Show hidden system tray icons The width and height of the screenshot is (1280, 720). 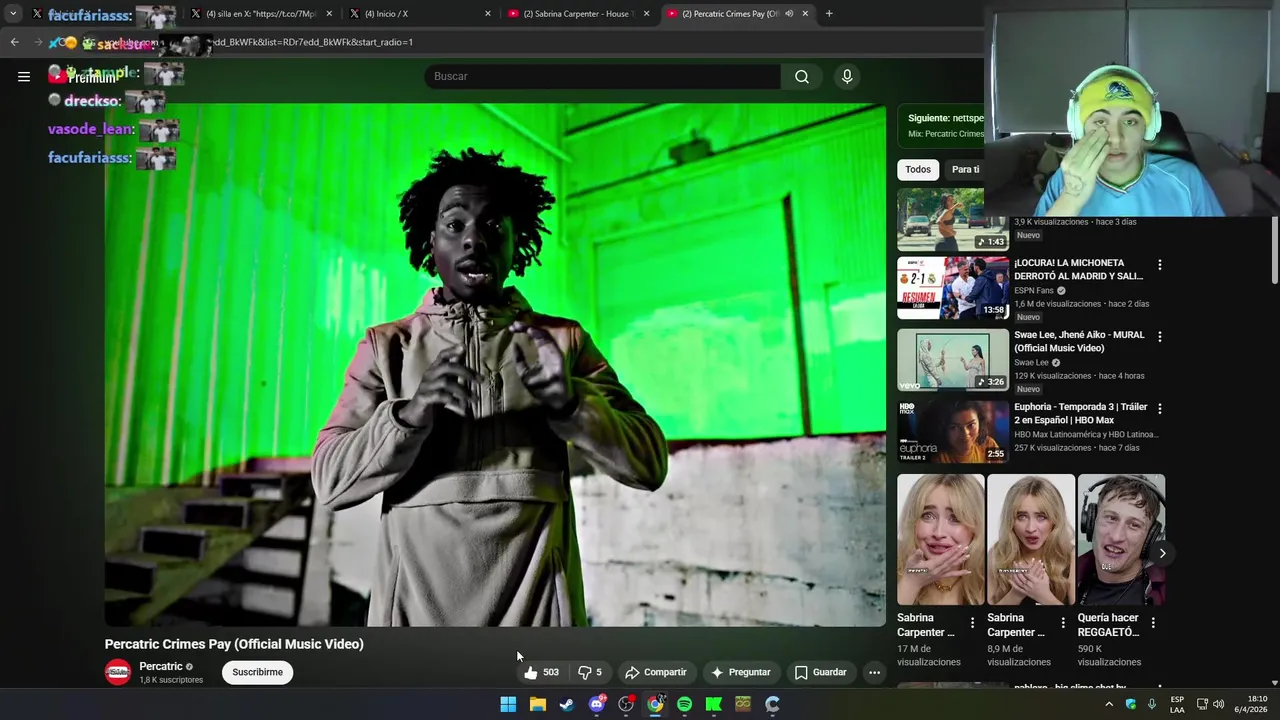pos(1108,704)
